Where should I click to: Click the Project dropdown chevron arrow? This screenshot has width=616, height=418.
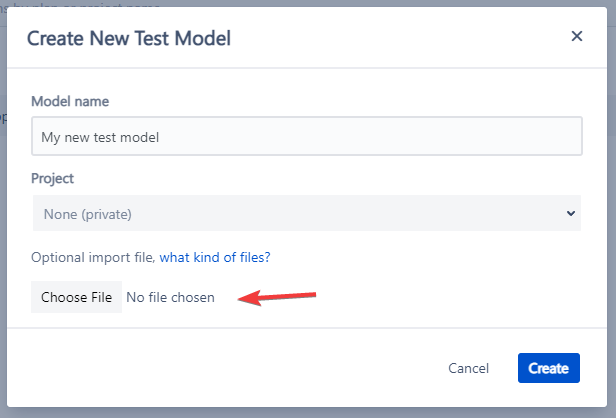click(x=570, y=213)
